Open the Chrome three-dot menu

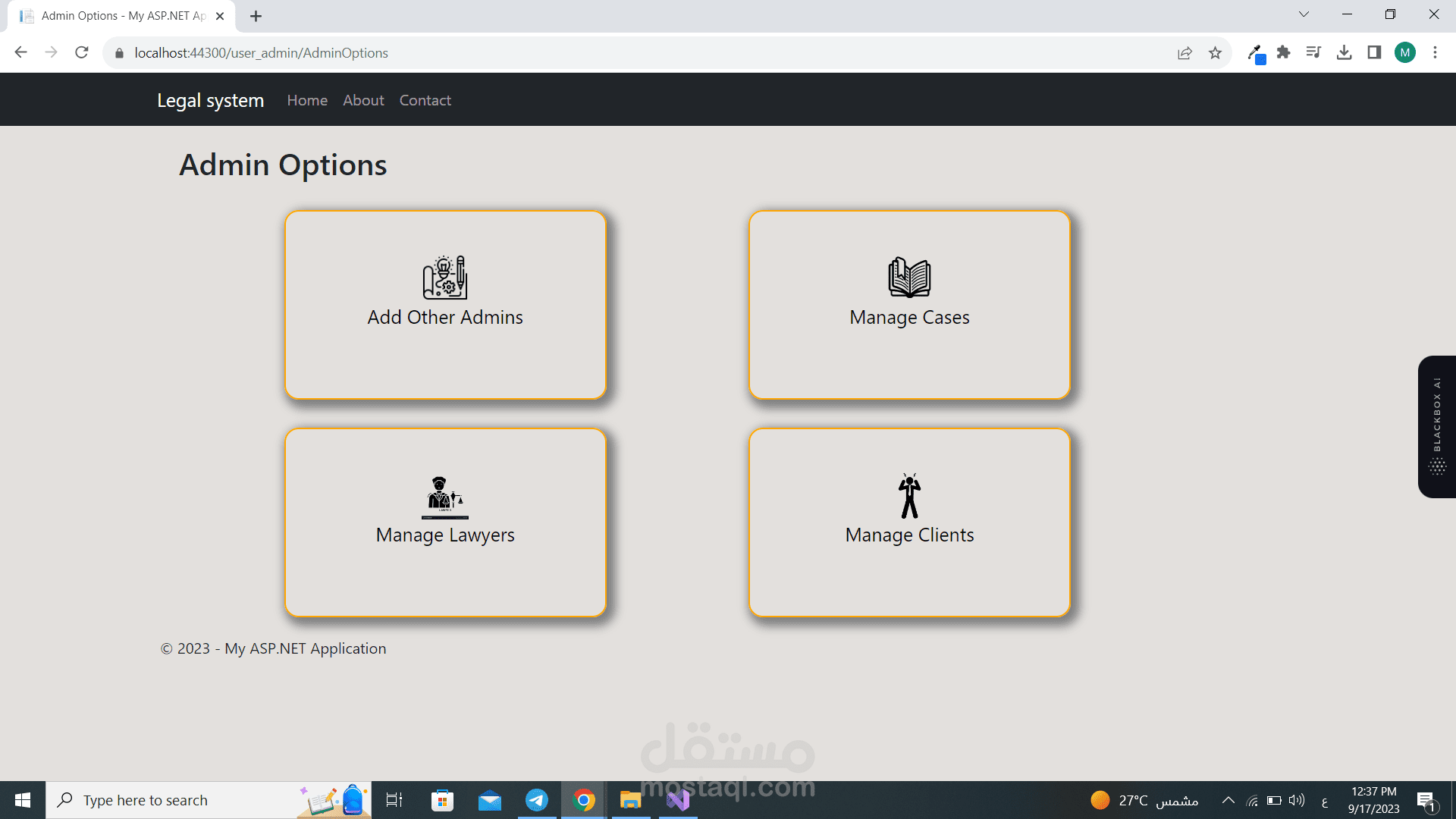click(1435, 52)
